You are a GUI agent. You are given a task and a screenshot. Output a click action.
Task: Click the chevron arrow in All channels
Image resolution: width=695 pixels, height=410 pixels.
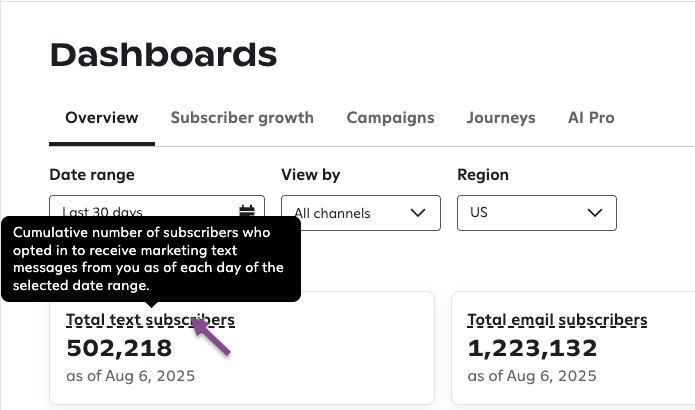coord(418,213)
